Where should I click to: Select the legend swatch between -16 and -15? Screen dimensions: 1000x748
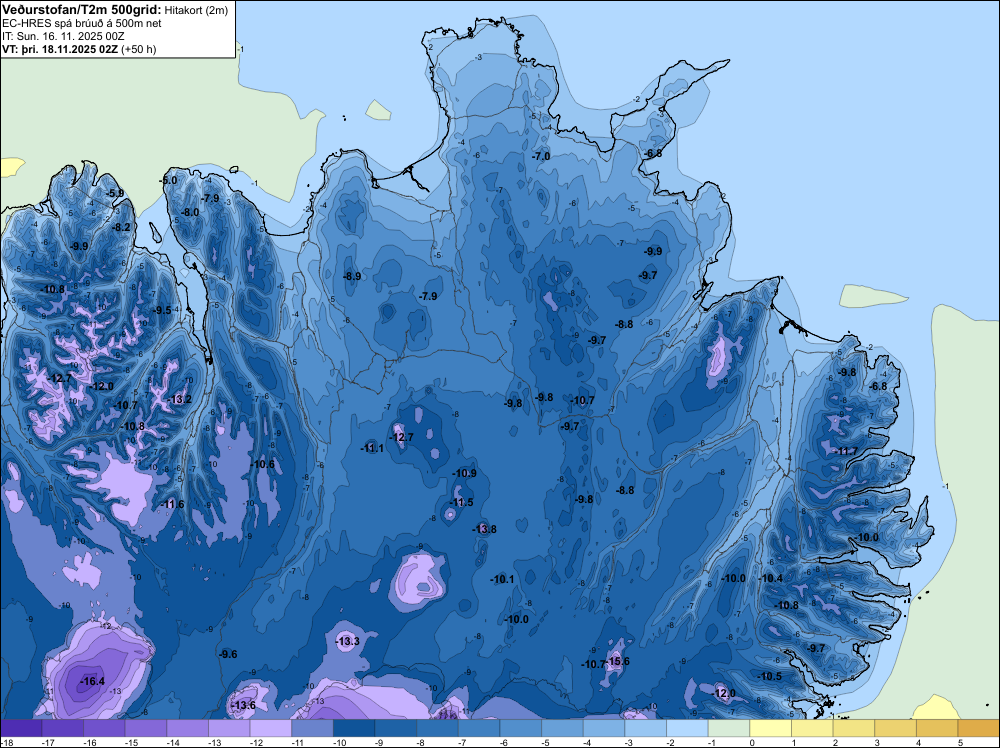click(104, 728)
